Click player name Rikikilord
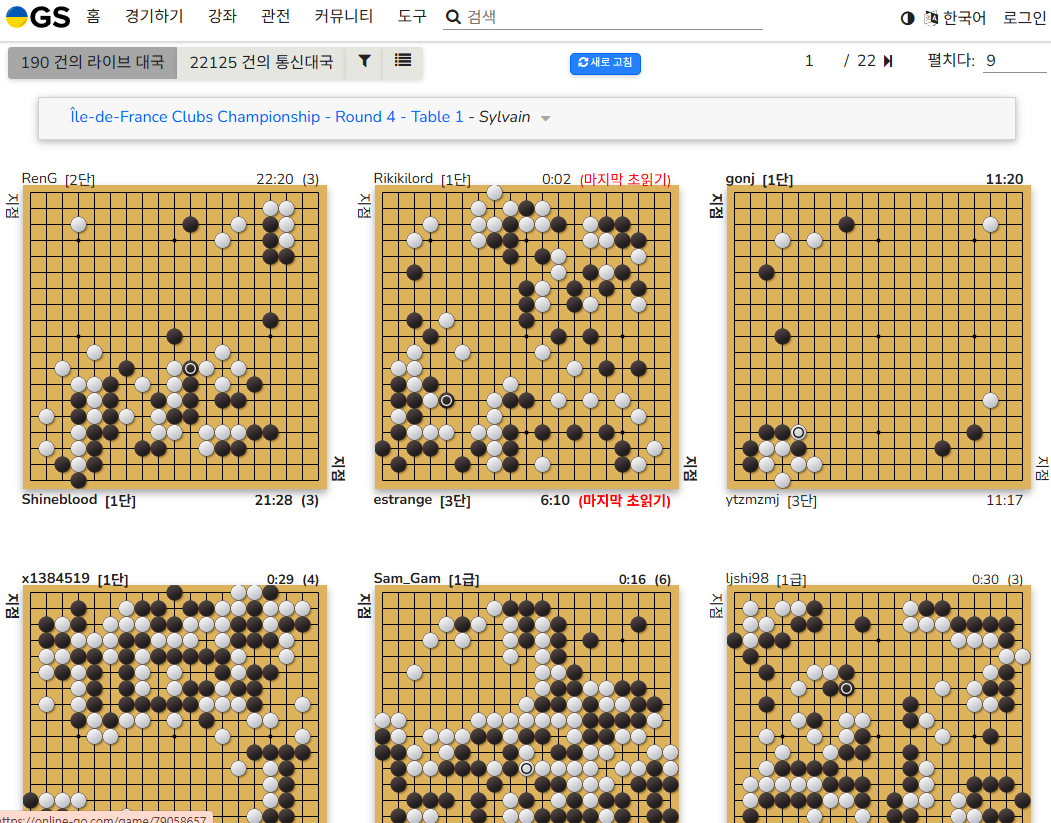 pos(403,178)
